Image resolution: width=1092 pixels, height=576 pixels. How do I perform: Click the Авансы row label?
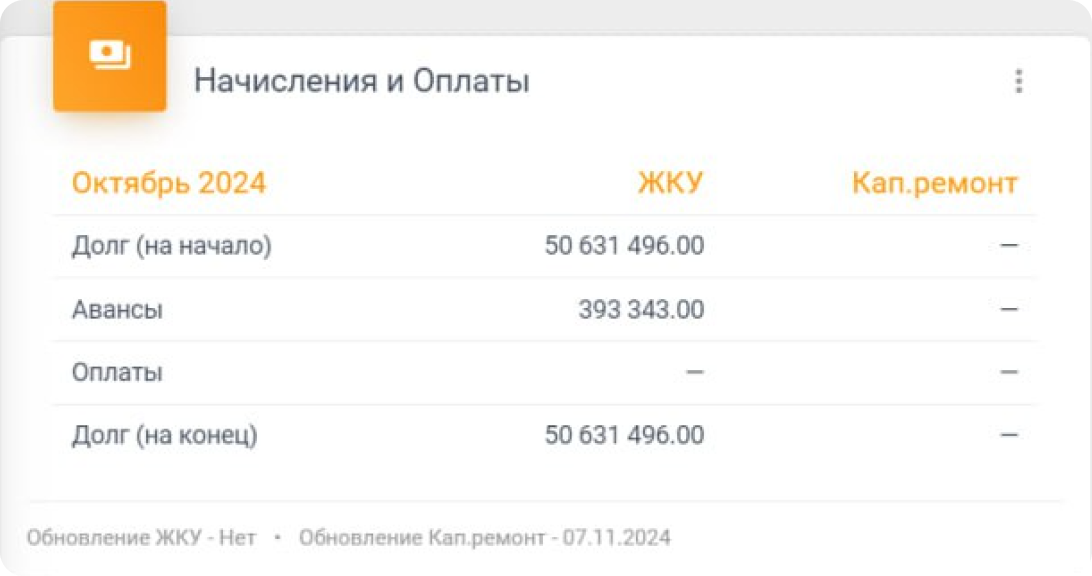point(117,309)
